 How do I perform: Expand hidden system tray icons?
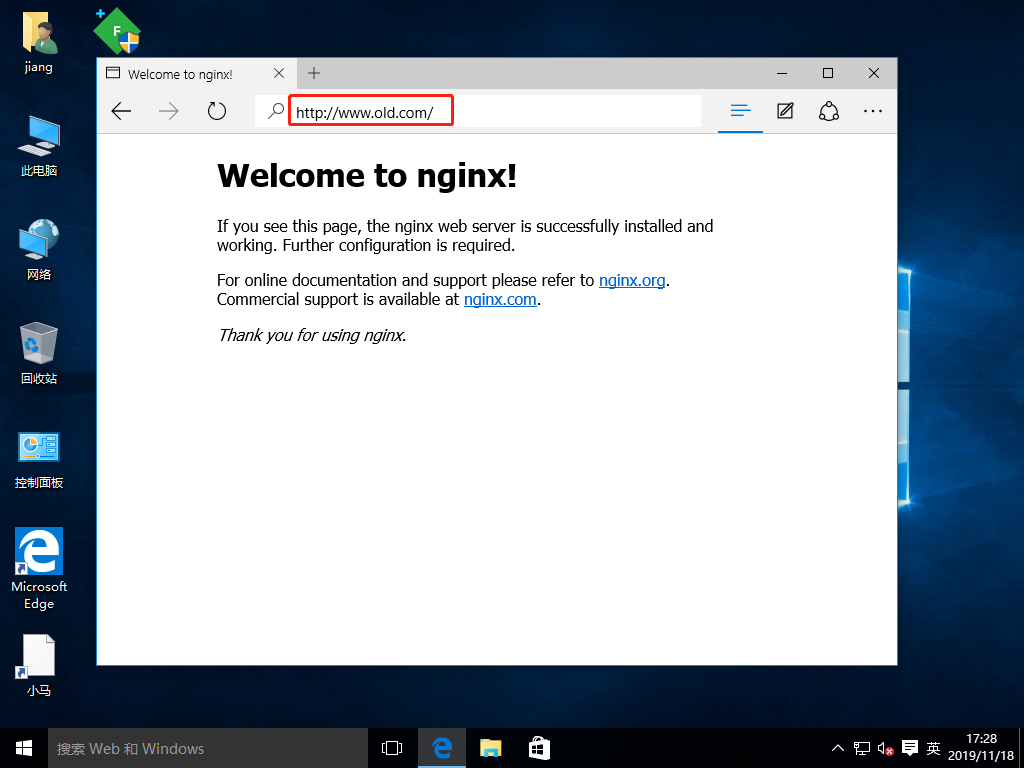click(837, 748)
